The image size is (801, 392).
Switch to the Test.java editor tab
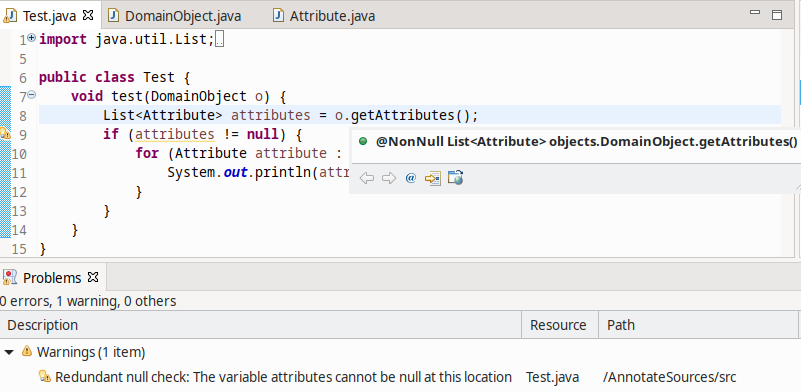coord(49,16)
